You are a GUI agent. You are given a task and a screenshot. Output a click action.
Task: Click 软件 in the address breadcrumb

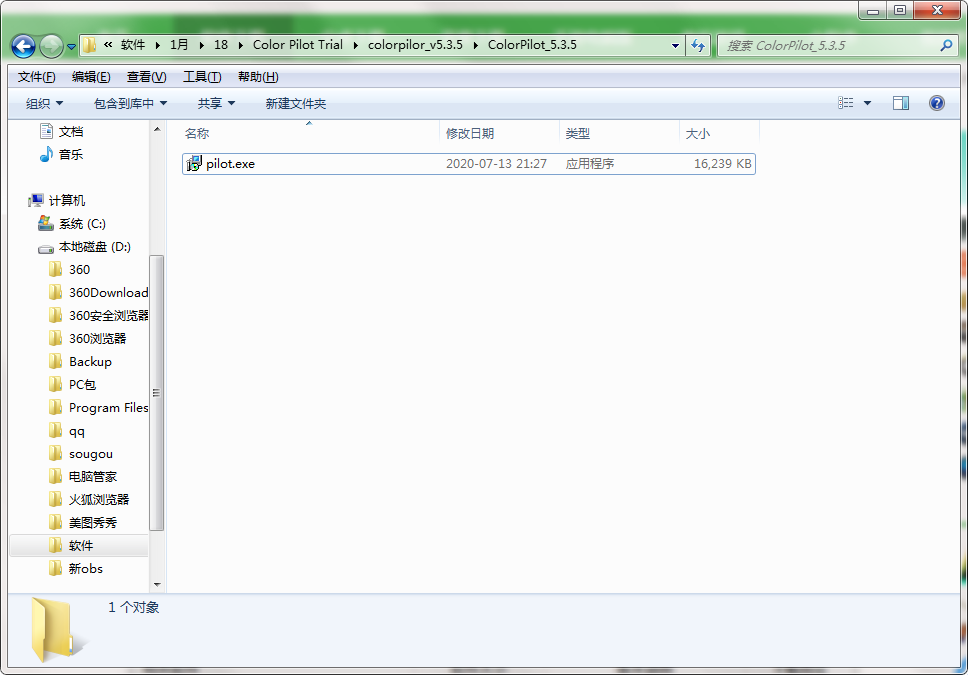(133, 45)
